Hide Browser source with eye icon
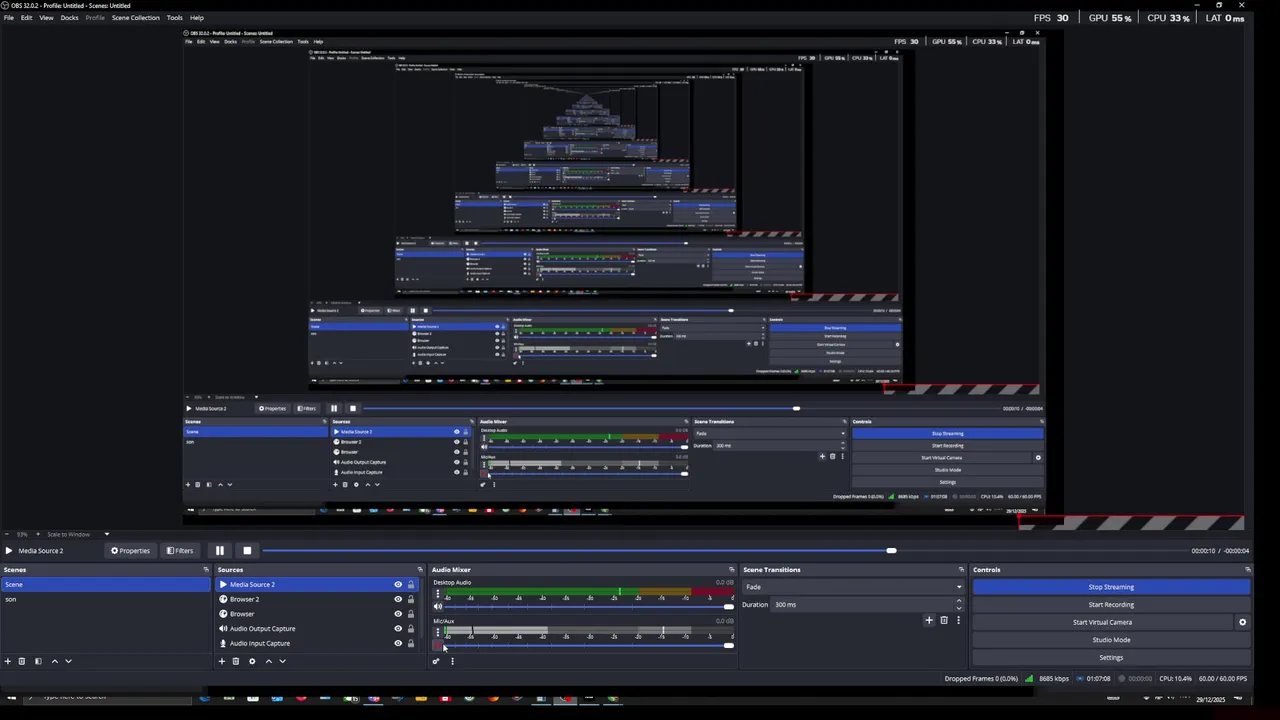Viewport: 1280px width, 720px height. 398,614
